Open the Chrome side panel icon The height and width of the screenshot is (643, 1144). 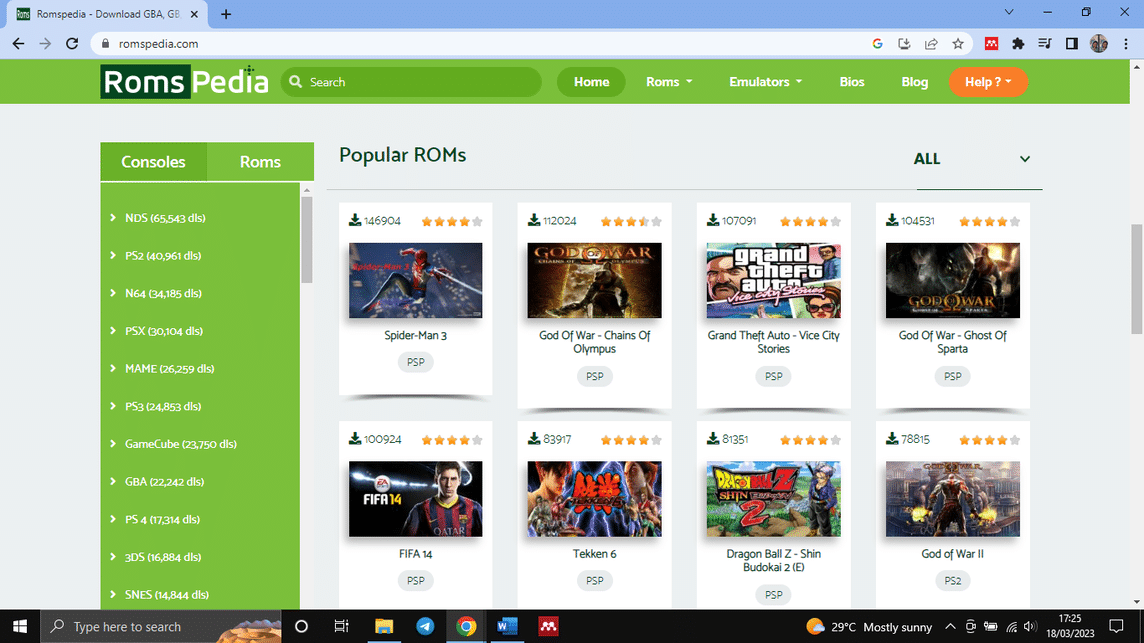pos(1072,44)
